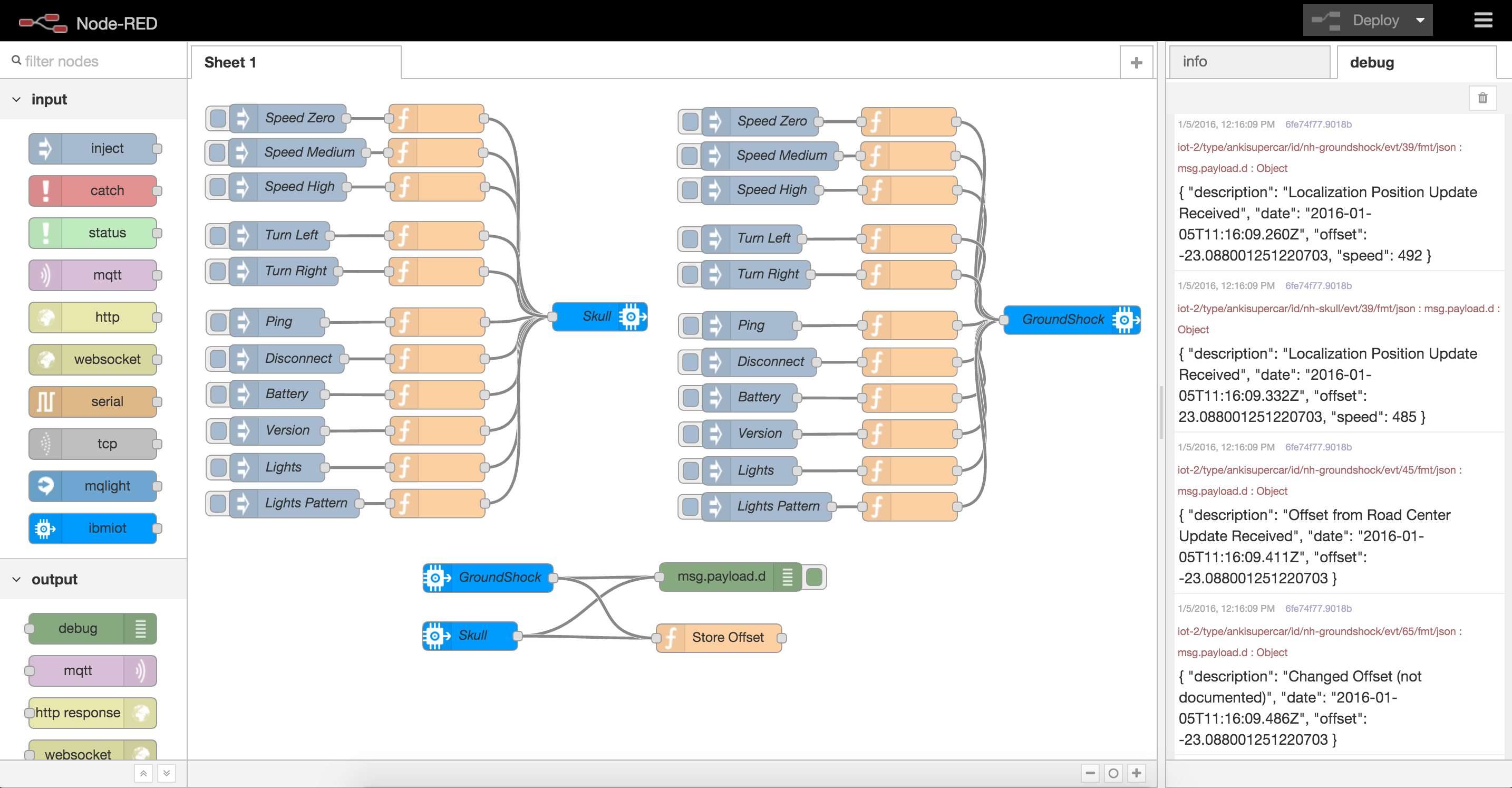
Task: Zoom out using the minus control
Action: [1090, 773]
